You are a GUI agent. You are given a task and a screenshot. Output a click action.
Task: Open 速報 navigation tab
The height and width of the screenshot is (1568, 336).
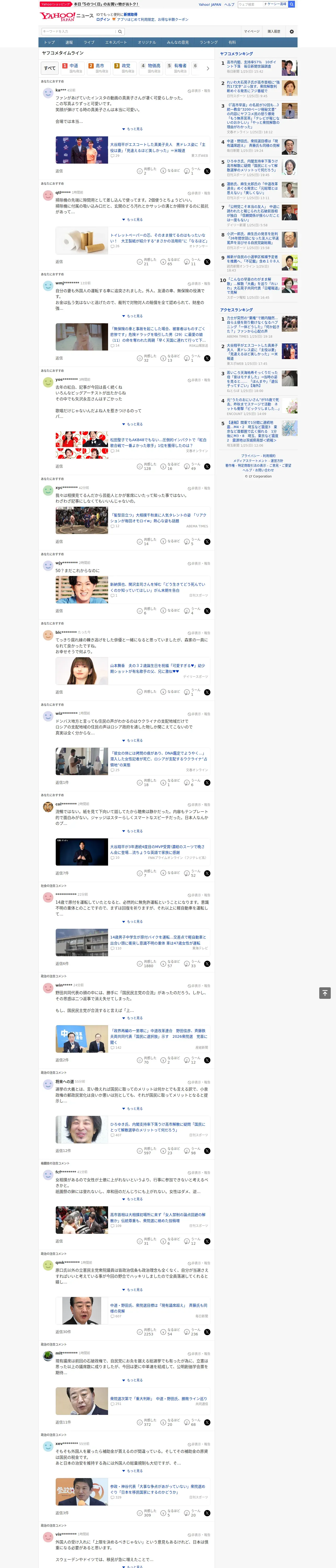coord(69,43)
